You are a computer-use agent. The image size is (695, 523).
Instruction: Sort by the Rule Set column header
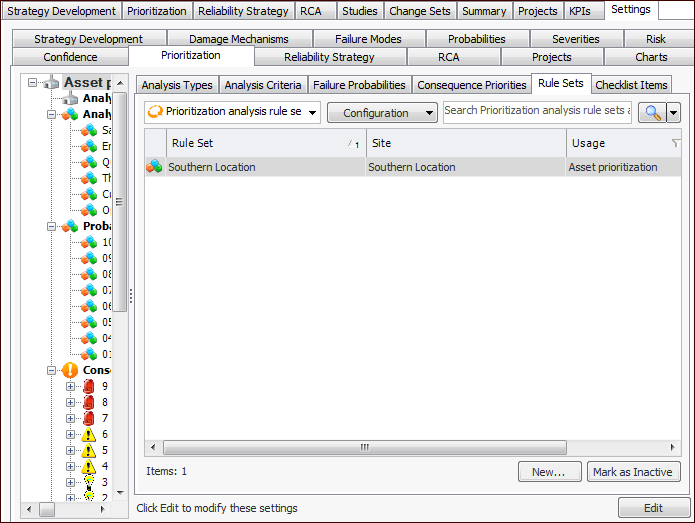coord(266,143)
